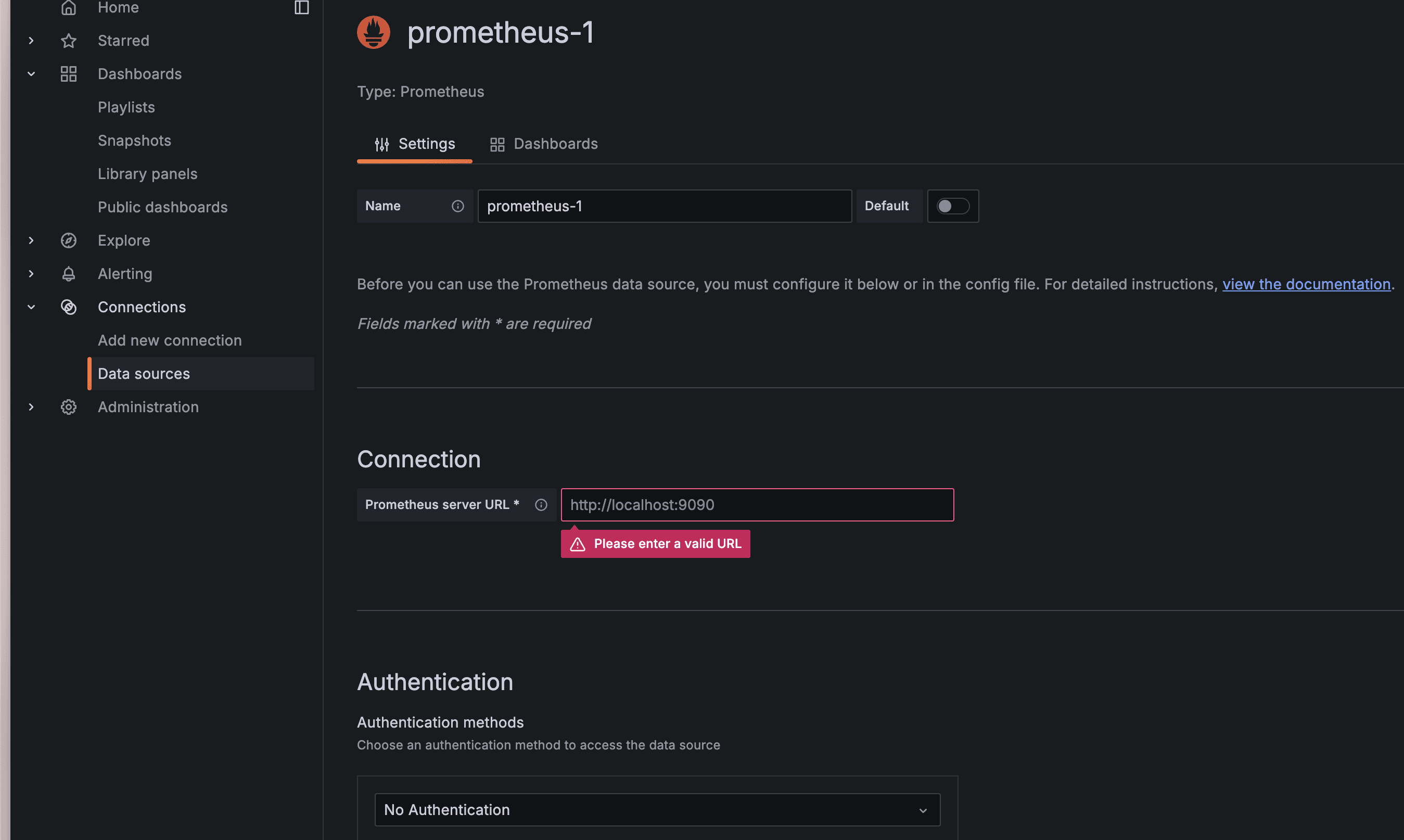1404x840 pixels.
Task: Go to Add new connection
Action: tap(170, 340)
